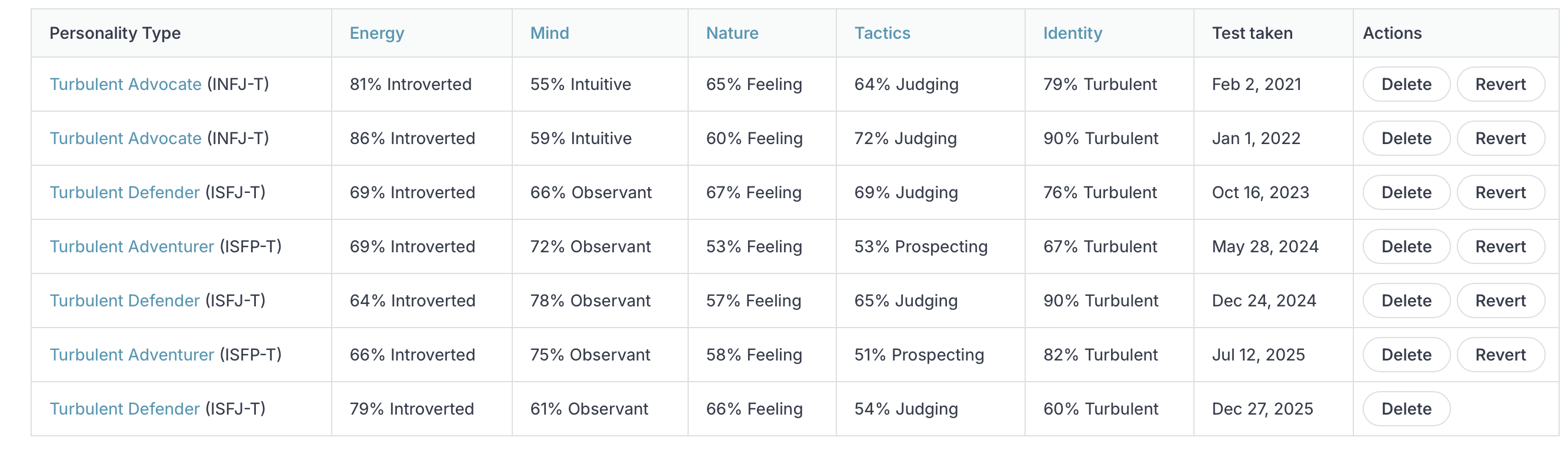Revert to the Feb 2, 2021 result
The height and width of the screenshot is (454, 1568).
(1500, 84)
